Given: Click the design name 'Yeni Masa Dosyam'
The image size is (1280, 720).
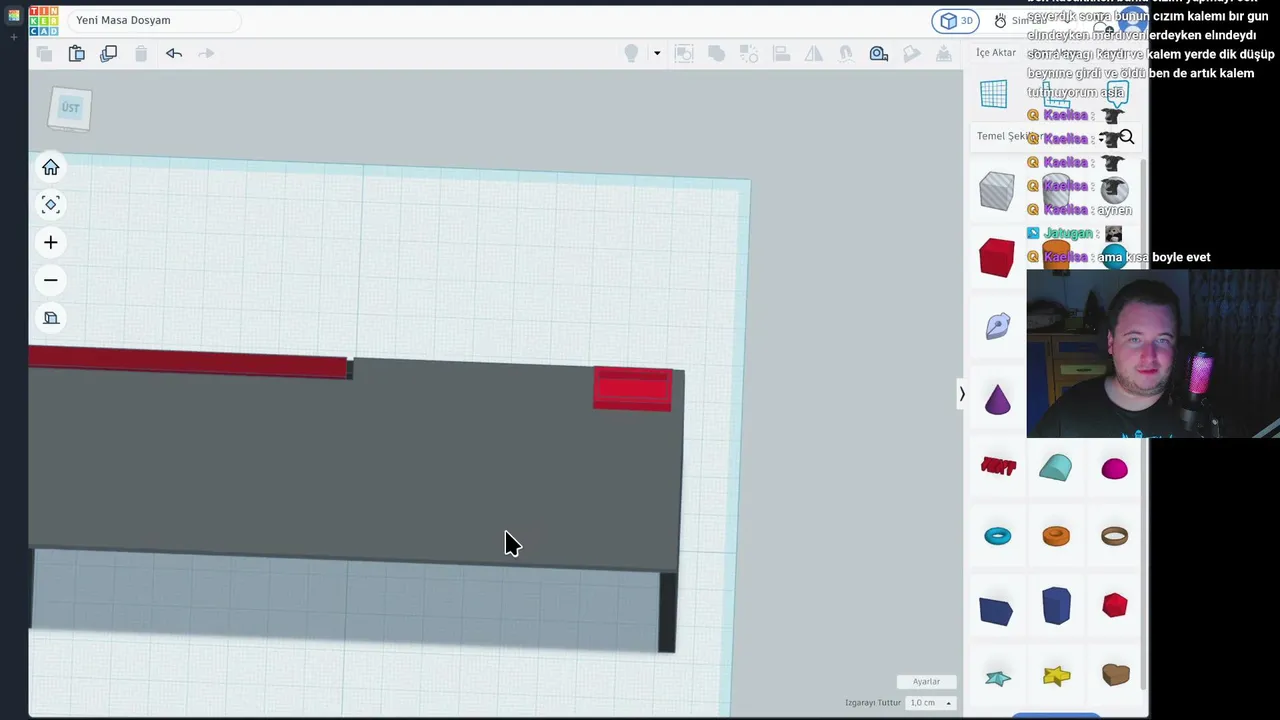Looking at the screenshot, I should (123, 20).
